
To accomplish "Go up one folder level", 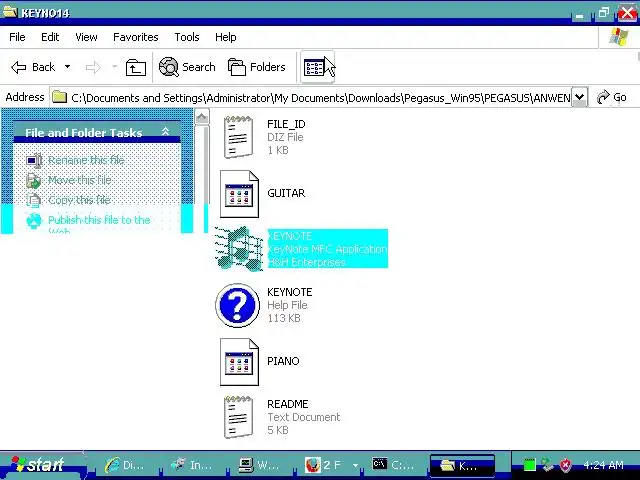I will [x=136, y=68].
